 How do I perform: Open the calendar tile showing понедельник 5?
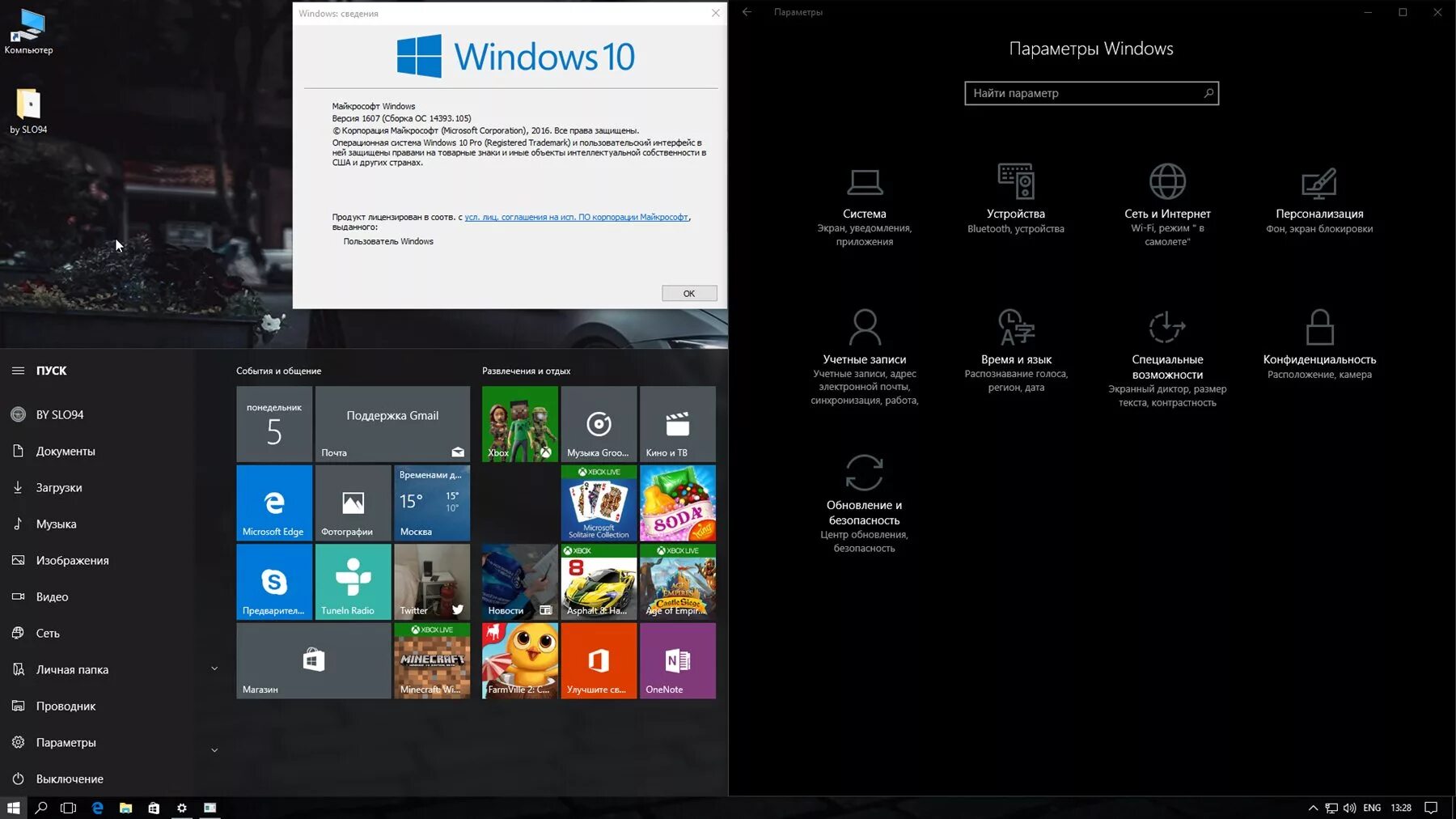point(274,424)
